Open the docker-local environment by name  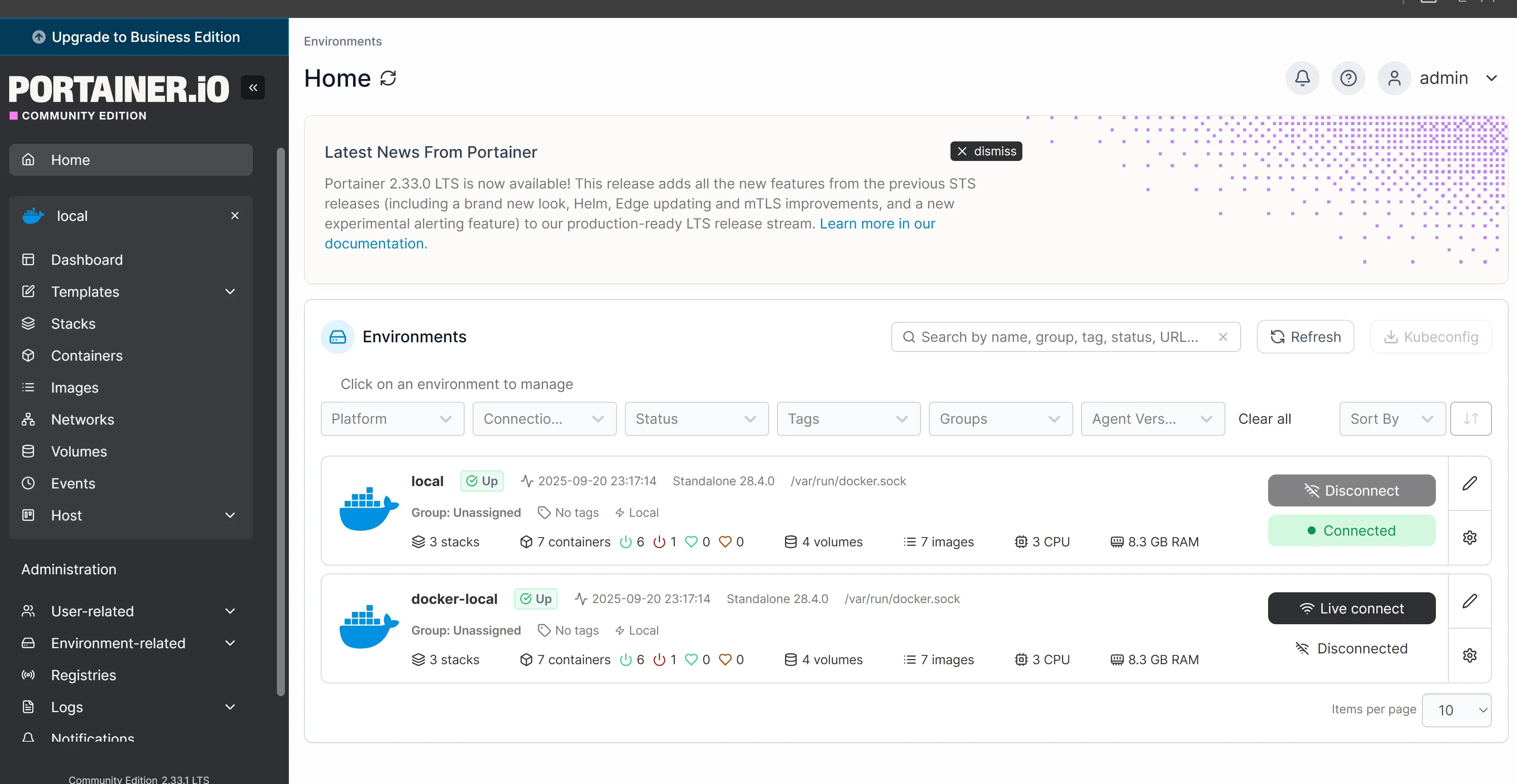[x=454, y=599]
